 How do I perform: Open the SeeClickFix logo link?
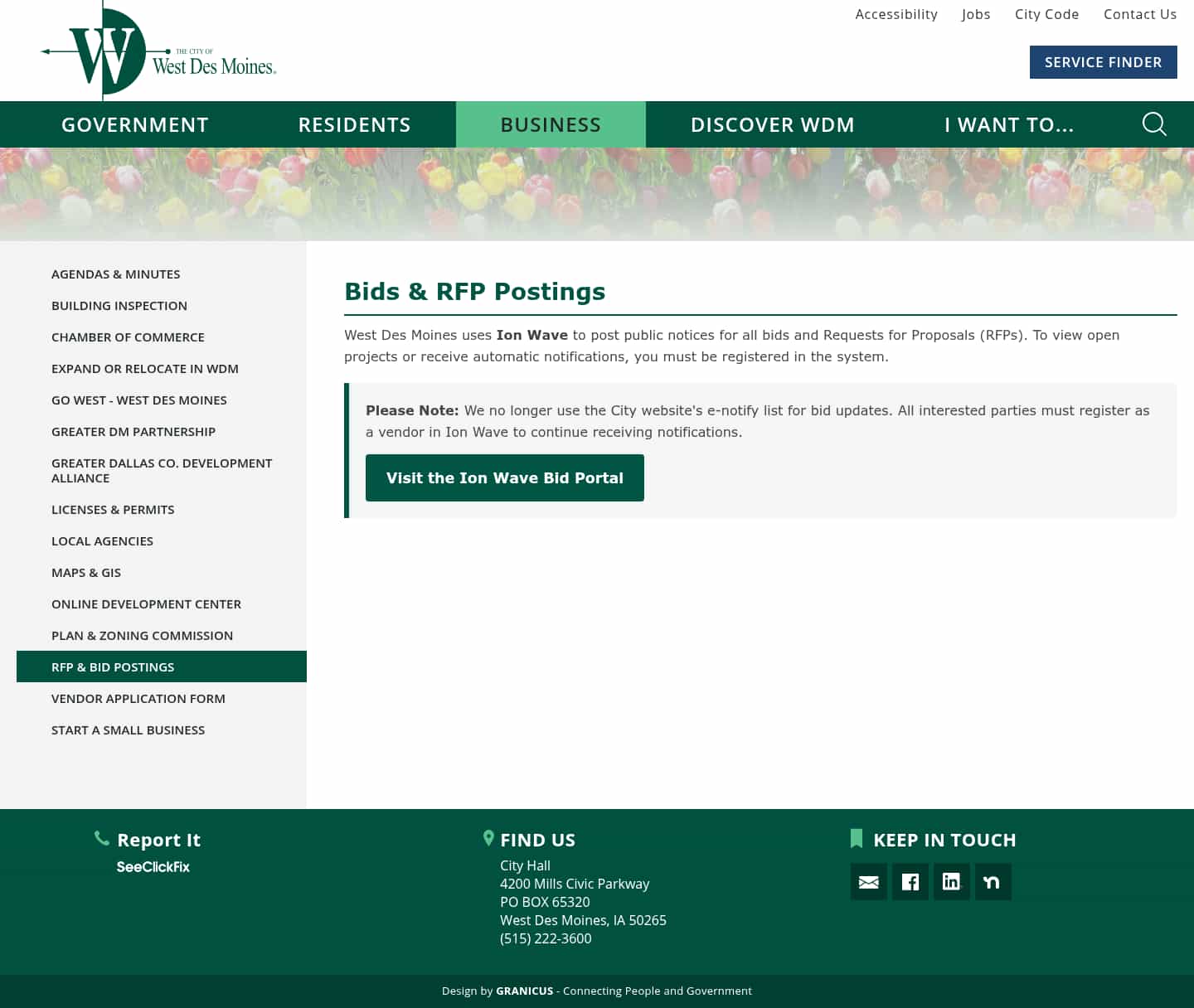point(153,867)
